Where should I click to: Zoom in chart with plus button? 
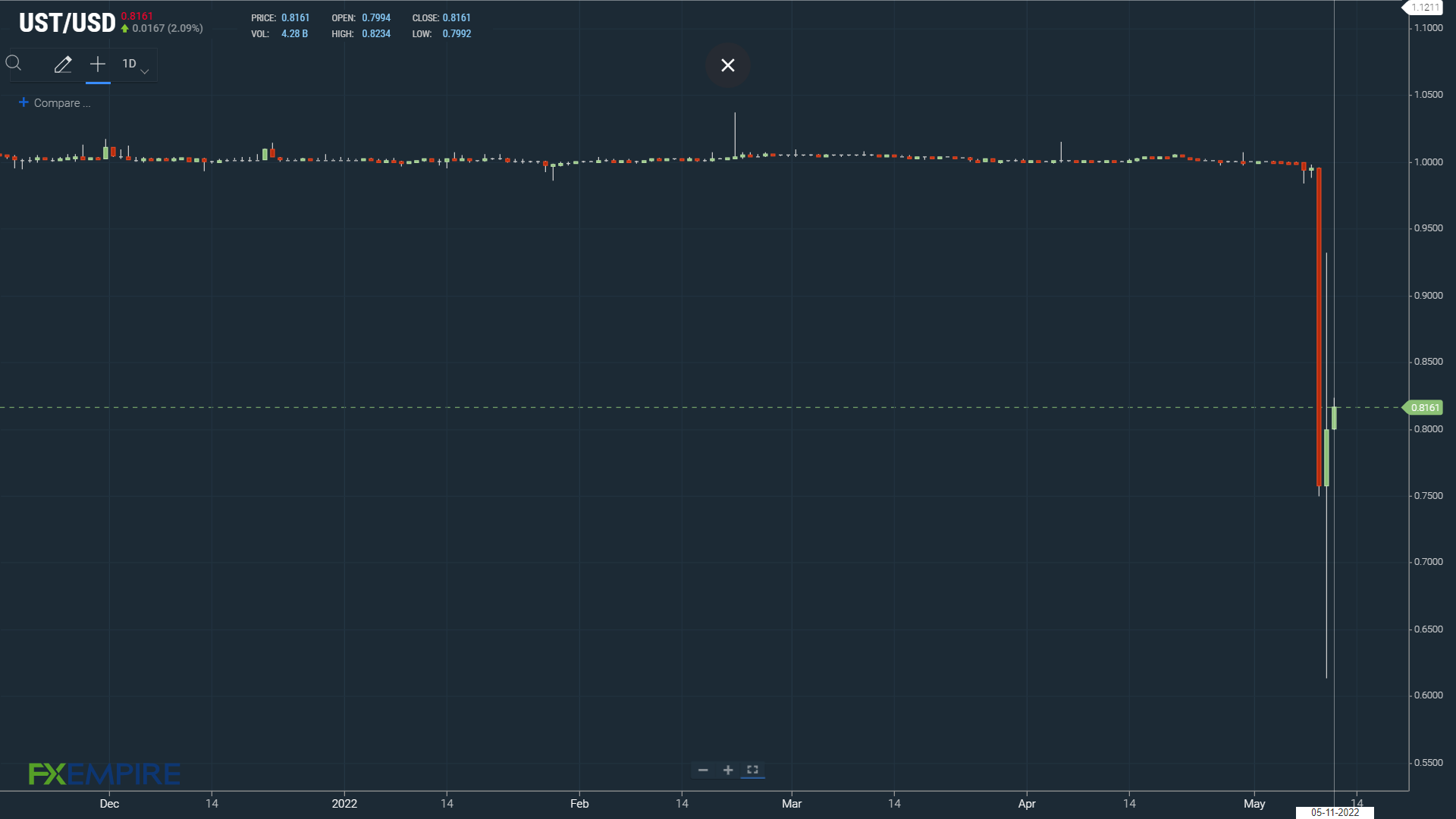pos(728,770)
